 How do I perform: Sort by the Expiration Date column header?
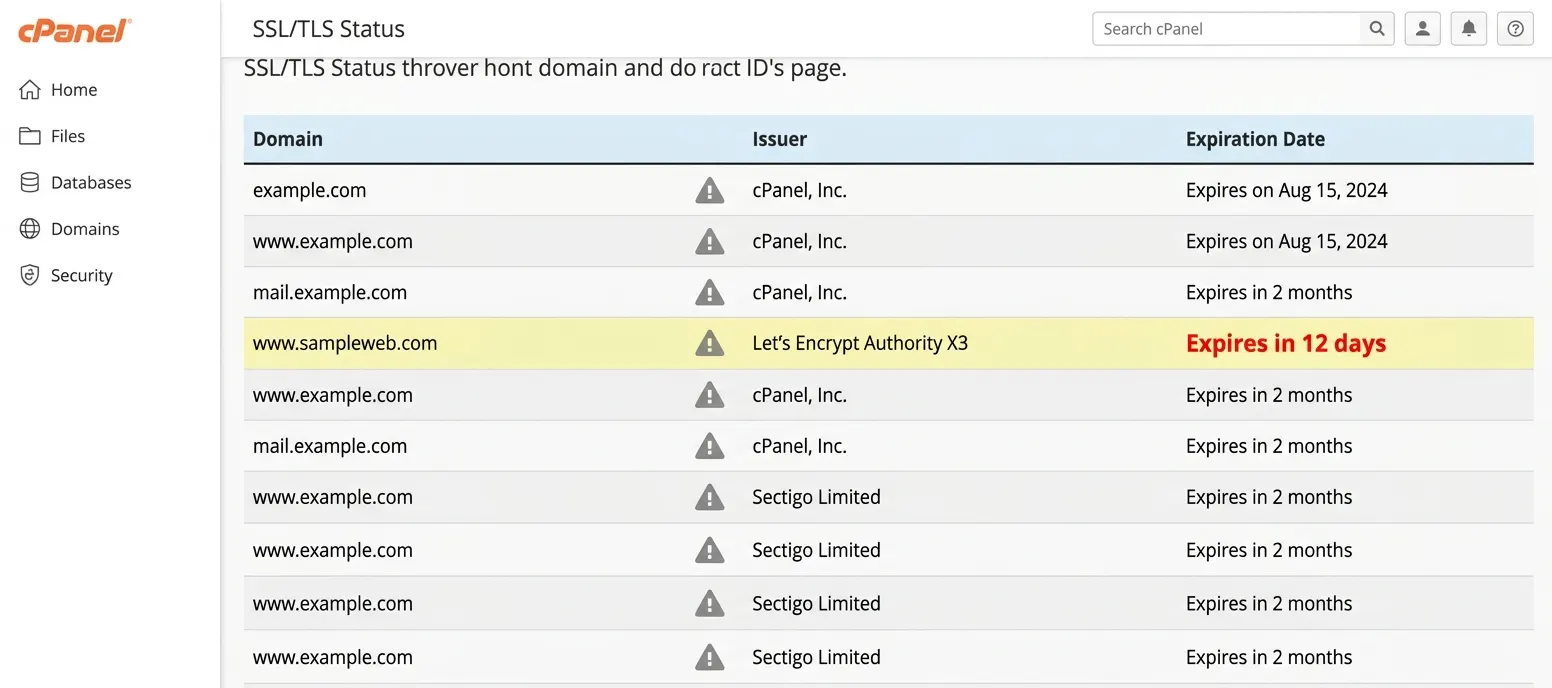coord(1255,139)
